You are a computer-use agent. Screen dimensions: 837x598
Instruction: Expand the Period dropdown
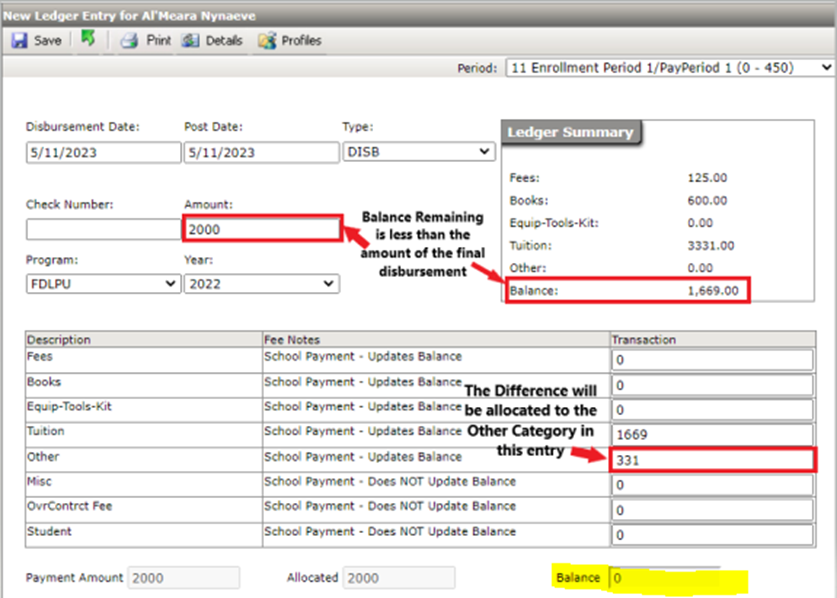[x=669, y=68]
